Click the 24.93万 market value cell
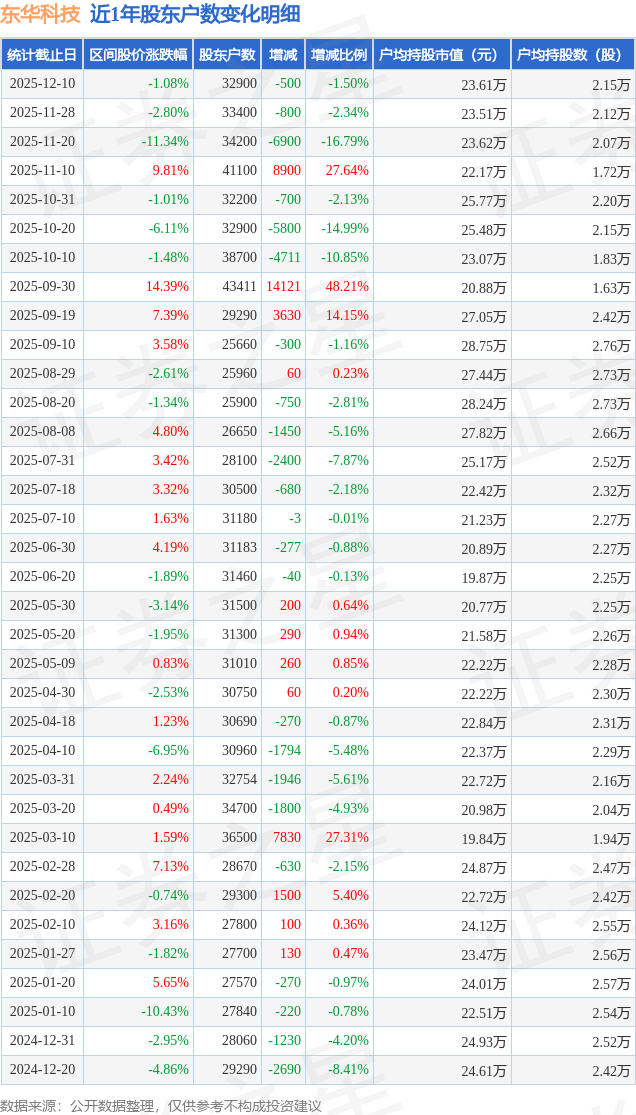This screenshot has height=1115, width=636. coord(442,1041)
